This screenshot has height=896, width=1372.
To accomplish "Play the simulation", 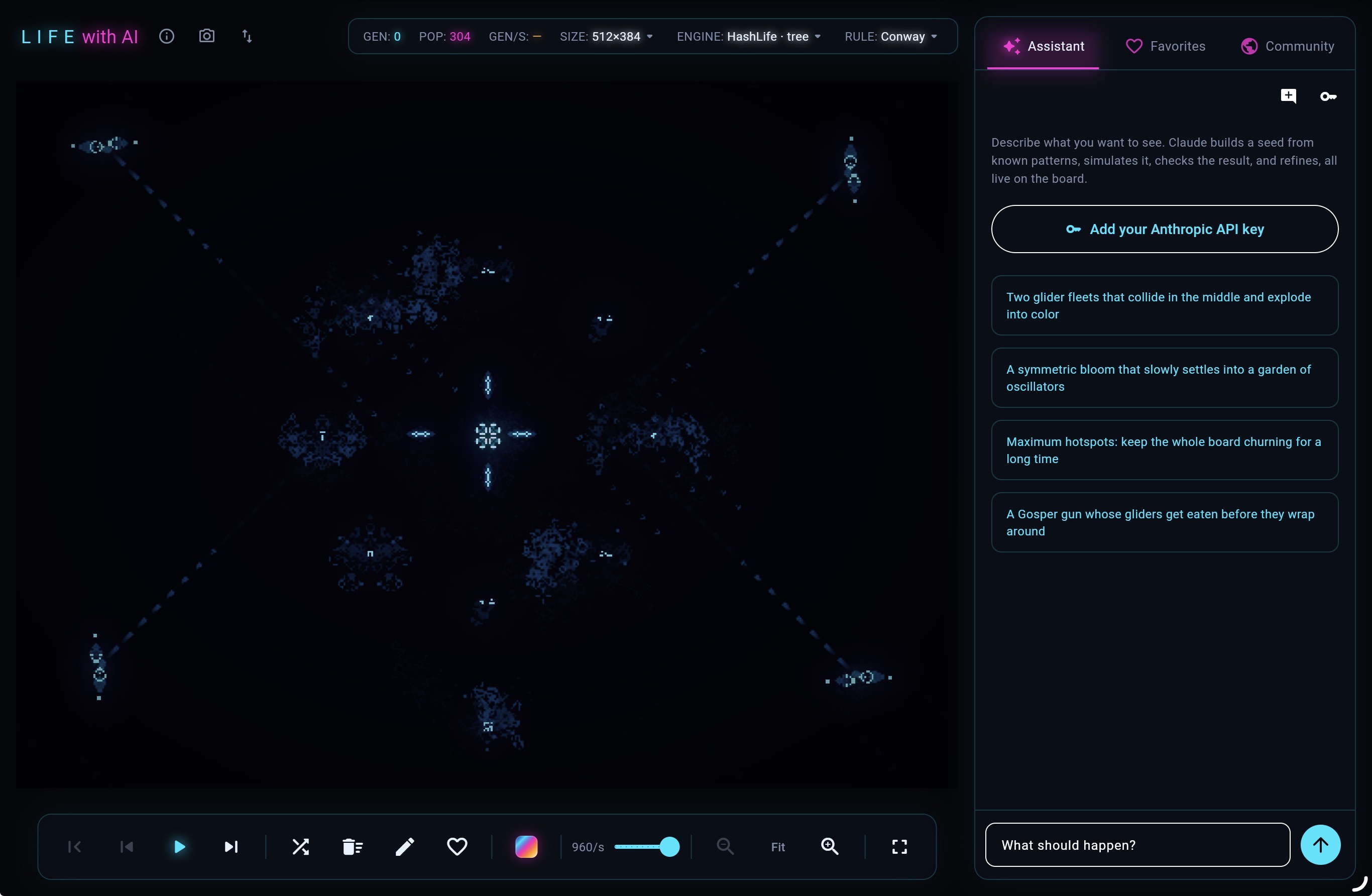I will coord(179,846).
